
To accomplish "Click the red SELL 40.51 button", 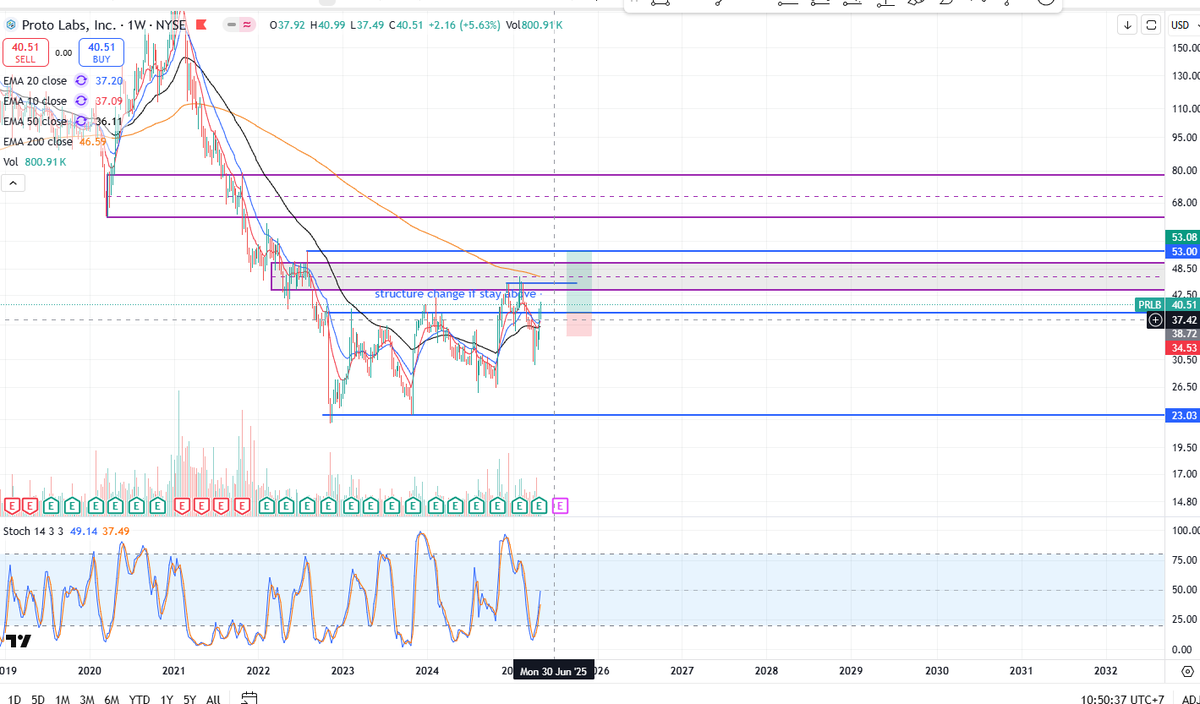I will pyautogui.click(x=25, y=53).
